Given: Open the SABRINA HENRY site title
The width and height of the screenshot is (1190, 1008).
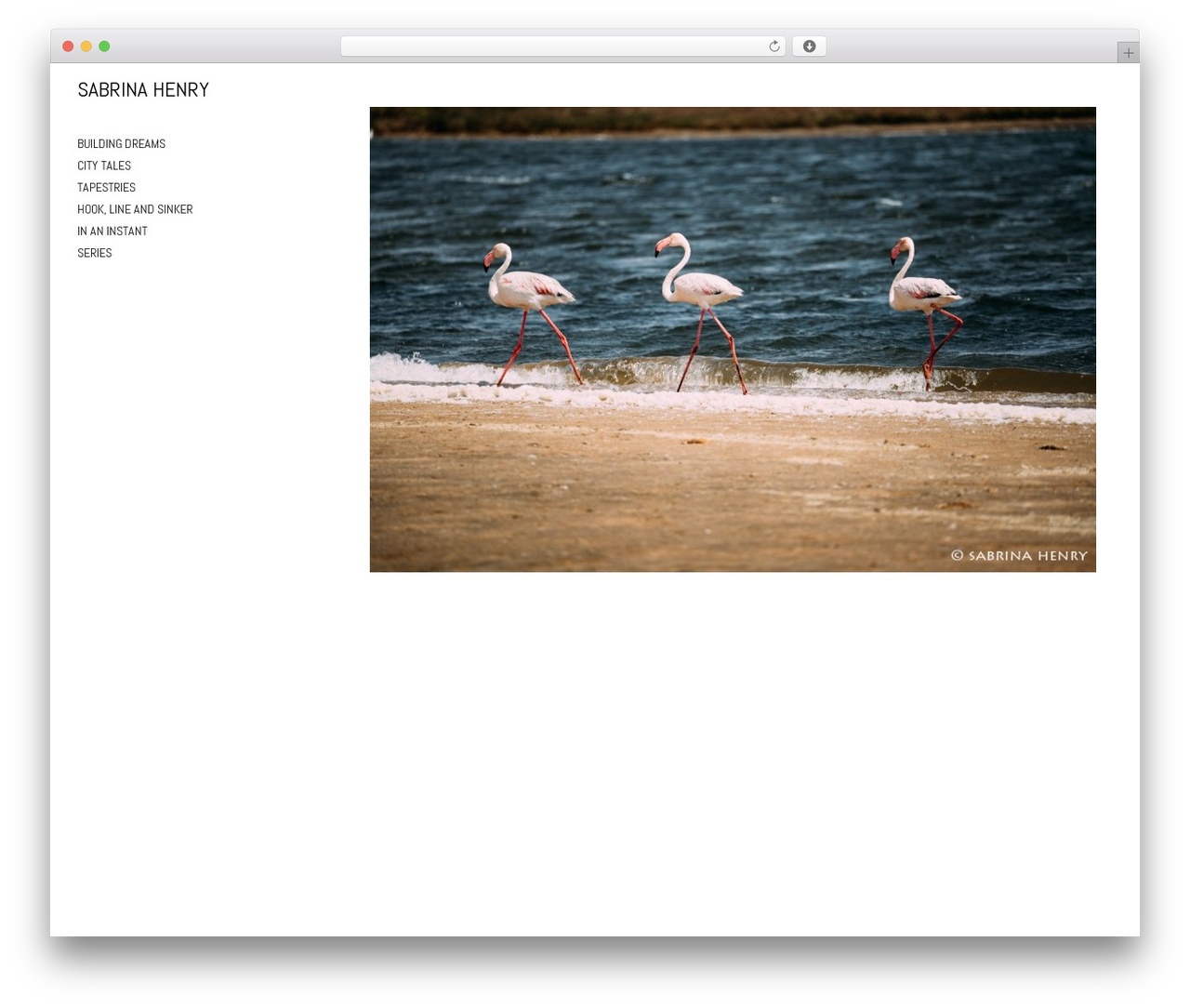Looking at the screenshot, I should point(143,90).
